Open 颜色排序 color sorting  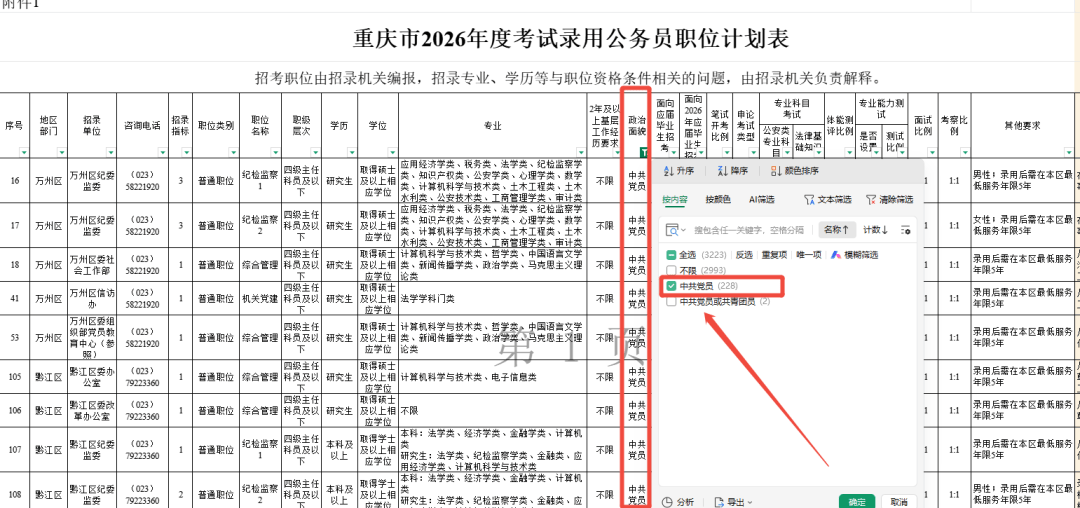pyautogui.click(x=795, y=171)
